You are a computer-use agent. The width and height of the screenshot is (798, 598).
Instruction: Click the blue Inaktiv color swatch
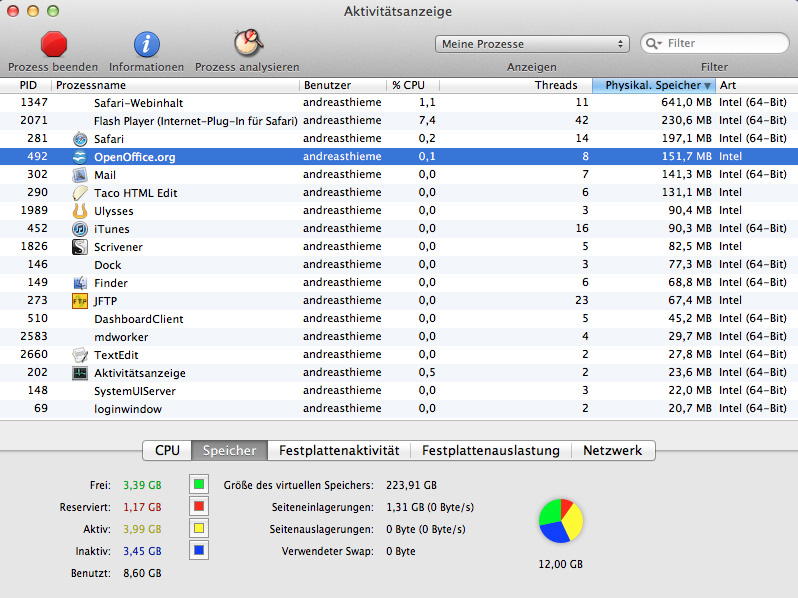(x=199, y=550)
